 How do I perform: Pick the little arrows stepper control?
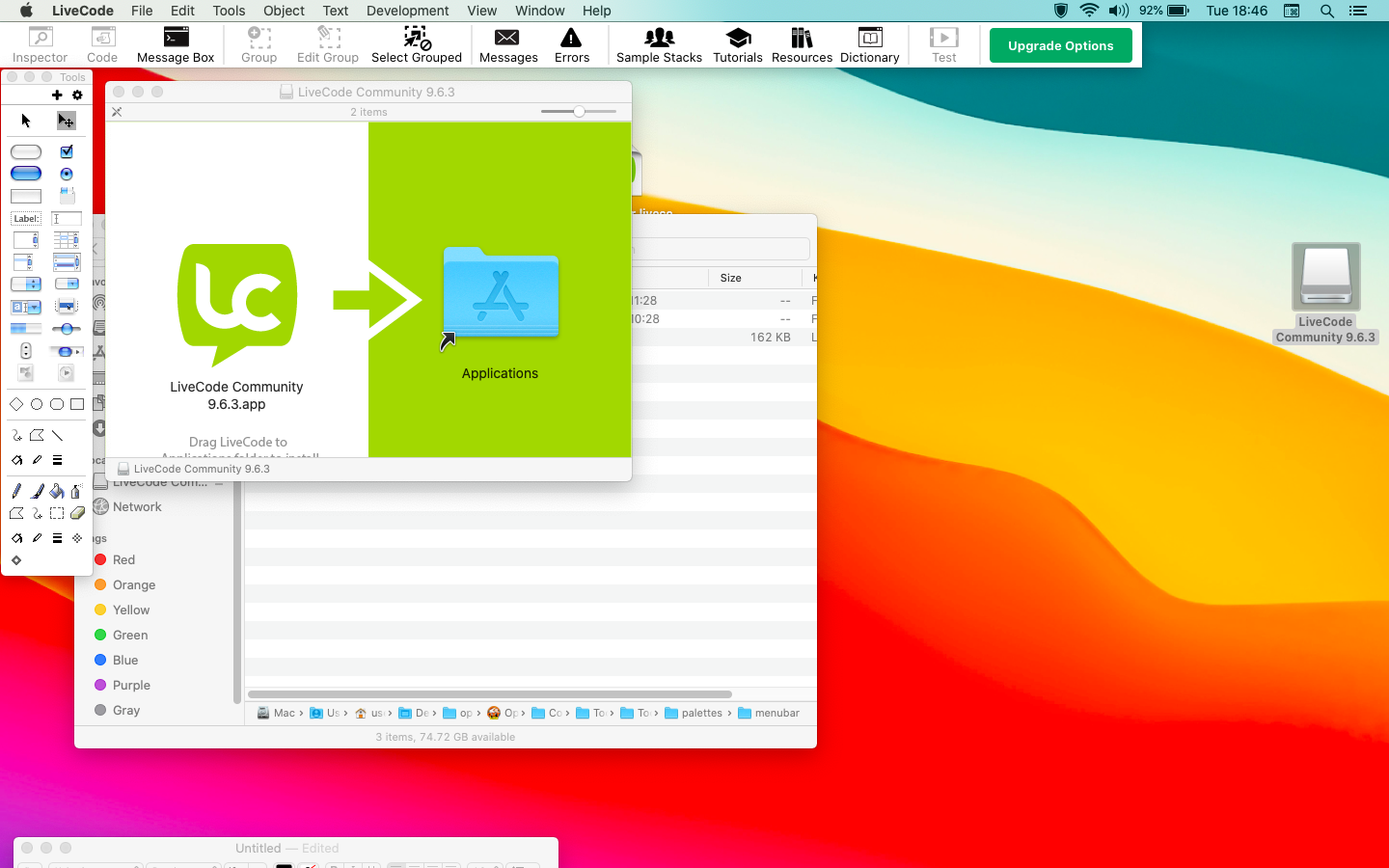click(26, 351)
